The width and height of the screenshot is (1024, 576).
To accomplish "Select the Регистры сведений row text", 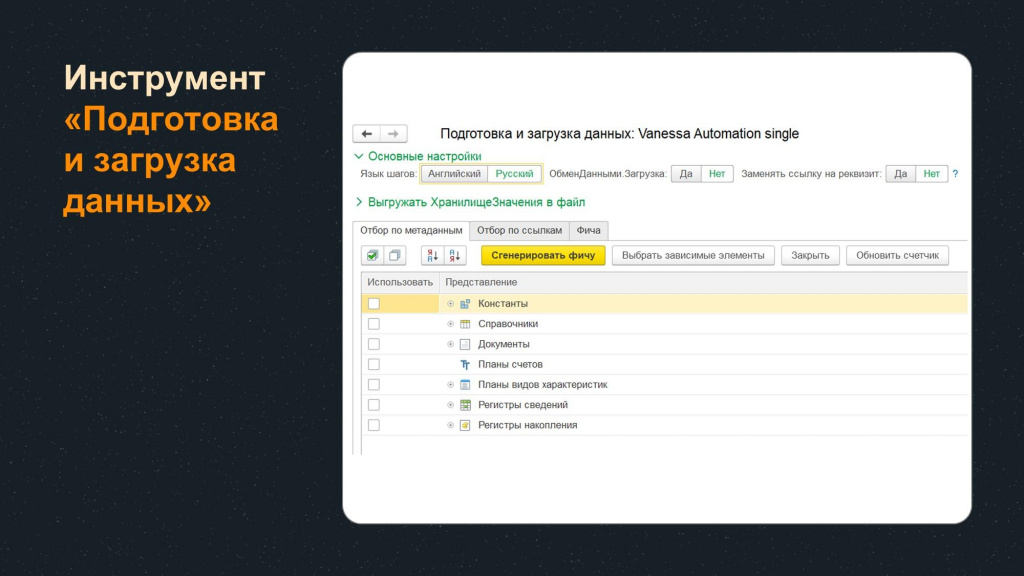I will click(x=522, y=405).
